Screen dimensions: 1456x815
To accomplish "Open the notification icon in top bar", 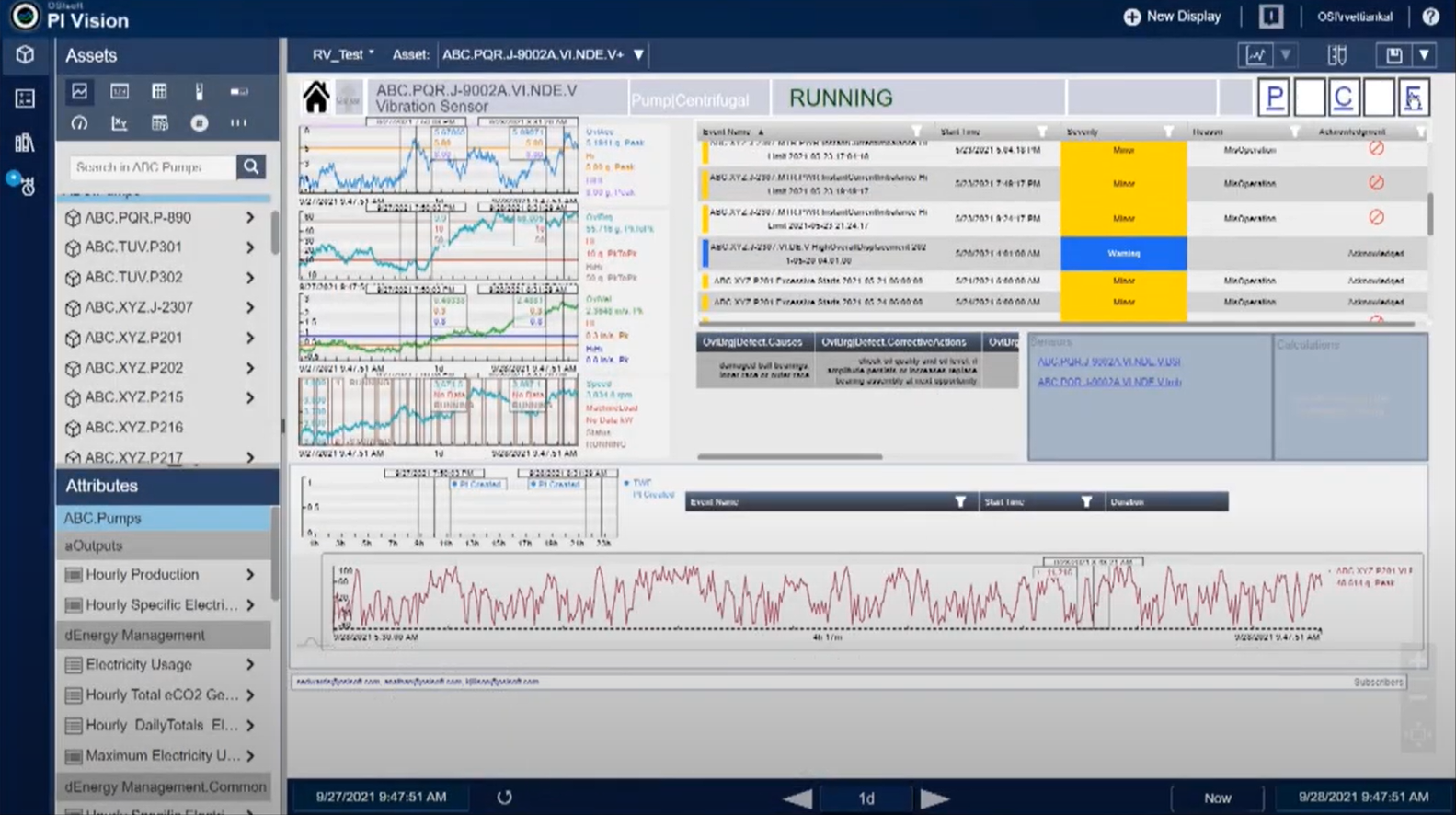I will tap(1270, 17).
